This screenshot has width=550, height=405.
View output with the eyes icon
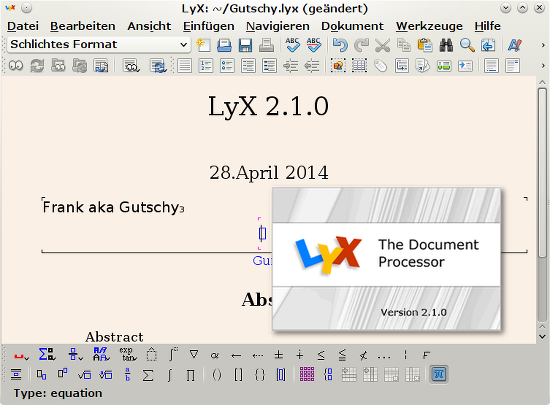pyautogui.click(x=16, y=66)
